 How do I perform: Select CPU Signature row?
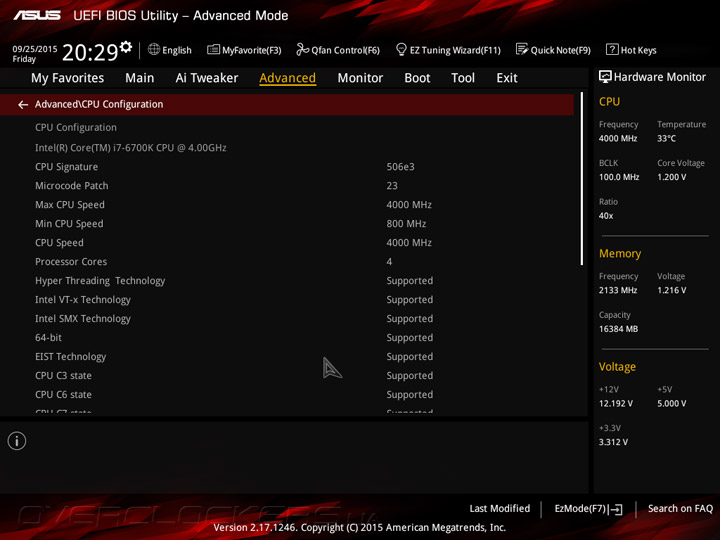(287, 167)
